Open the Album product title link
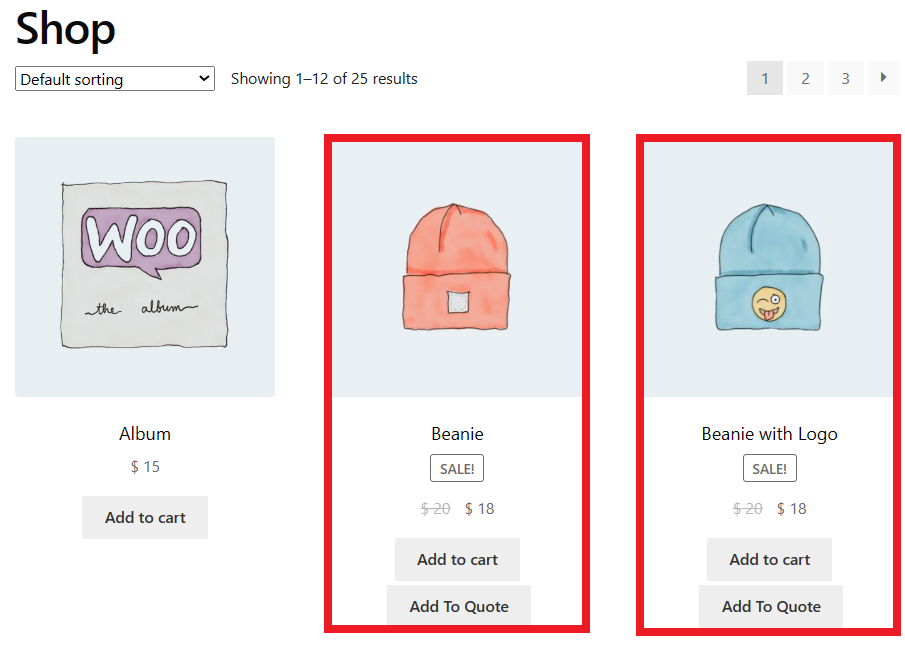The height and width of the screenshot is (656, 905). click(144, 433)
